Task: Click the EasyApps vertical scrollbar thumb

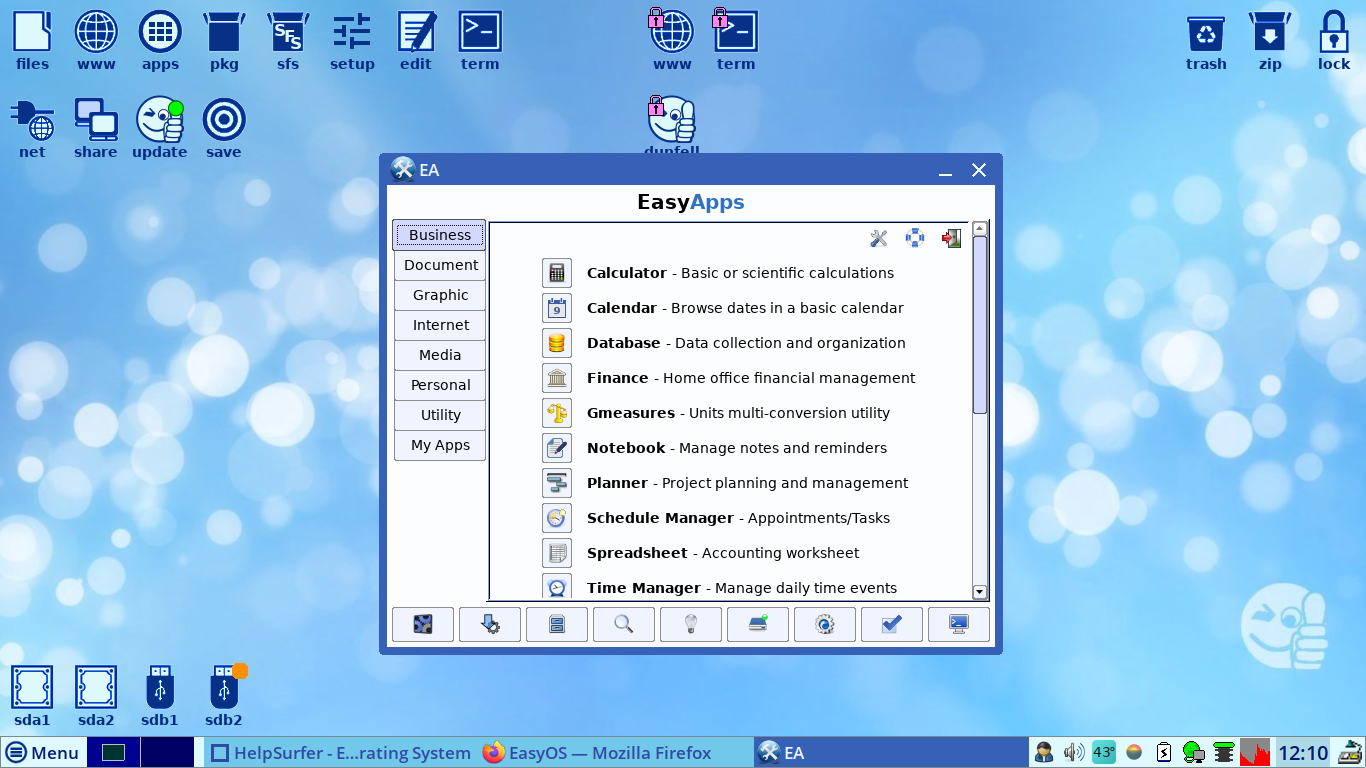Action: pos(980,325)
